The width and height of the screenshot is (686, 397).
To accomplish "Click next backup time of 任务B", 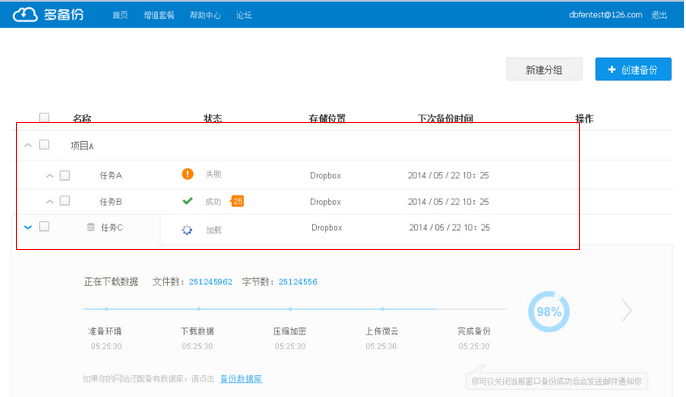I will pos(448,202).
